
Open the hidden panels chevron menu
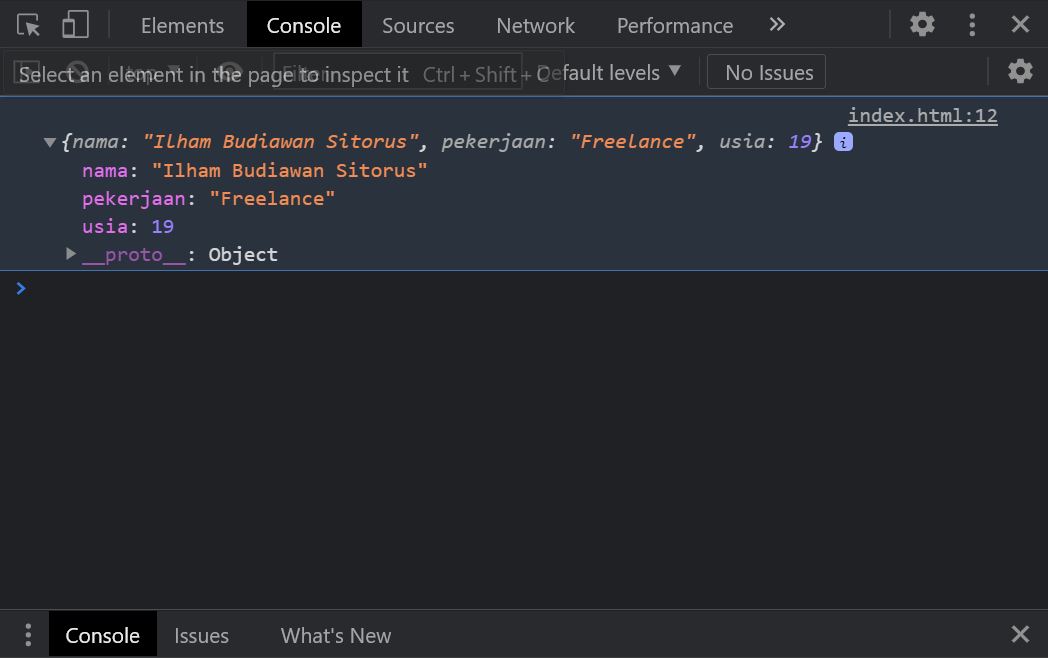(777, 25)
